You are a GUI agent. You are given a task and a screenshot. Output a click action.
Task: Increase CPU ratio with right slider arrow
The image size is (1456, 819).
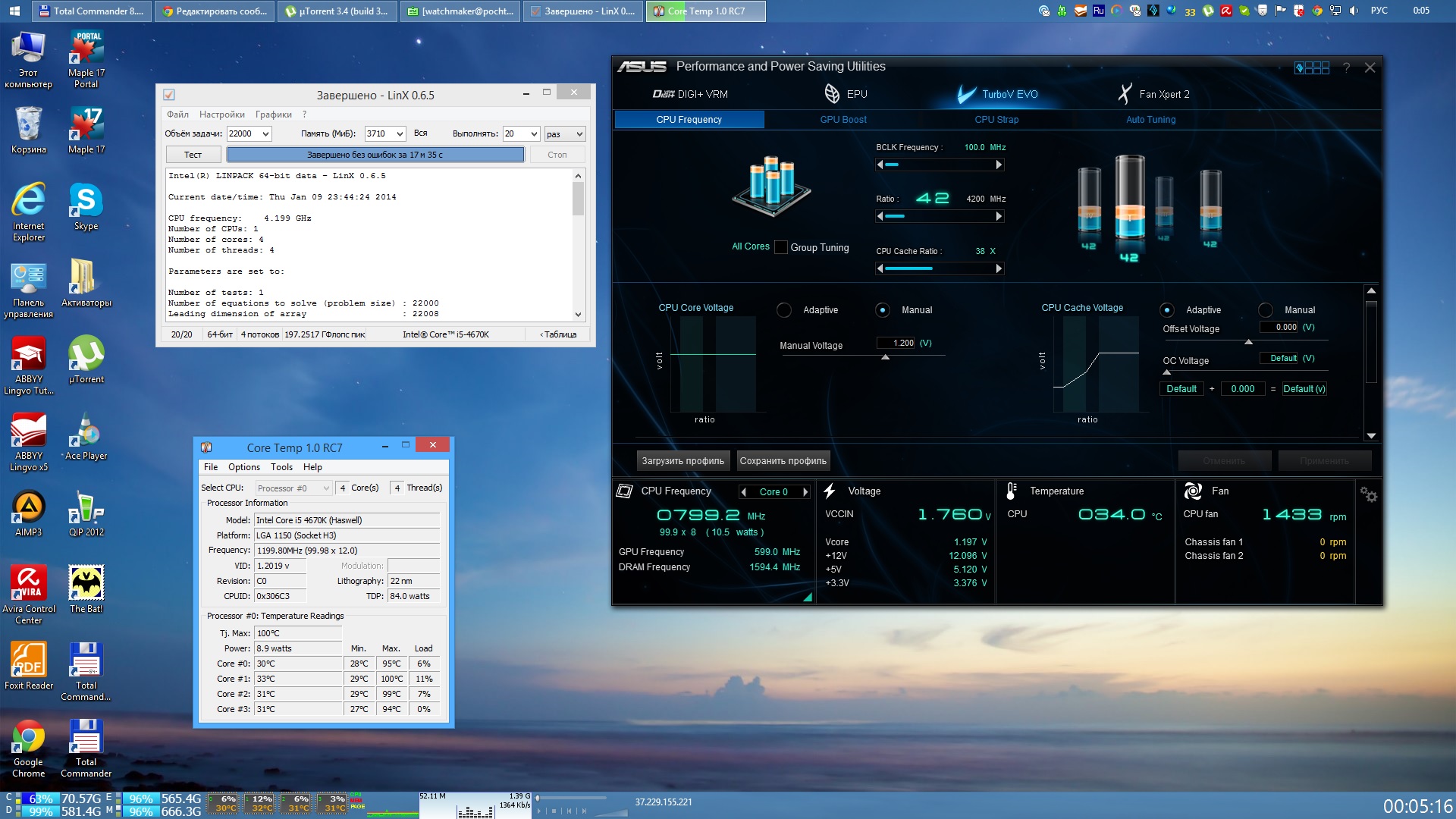click(x=999, y=217)
